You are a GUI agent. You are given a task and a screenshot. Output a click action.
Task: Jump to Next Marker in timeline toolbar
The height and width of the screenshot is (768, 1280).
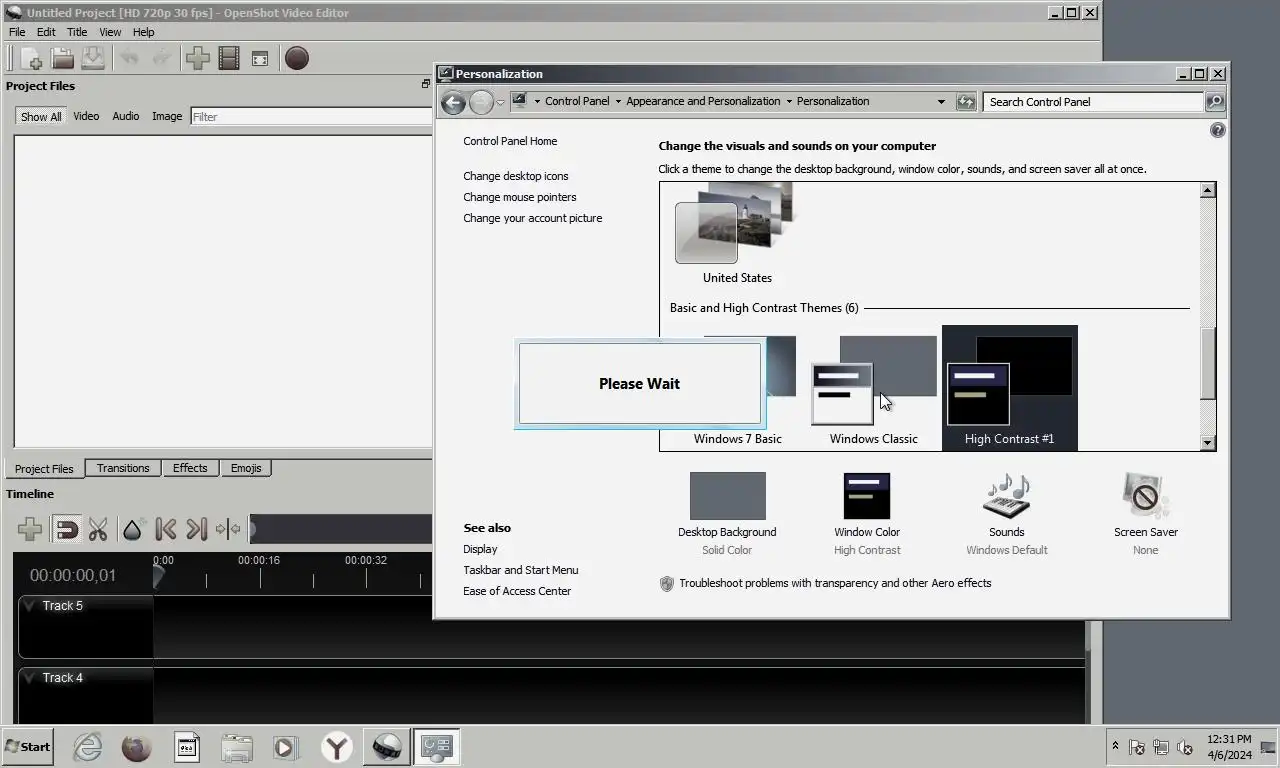coord(197,529)
